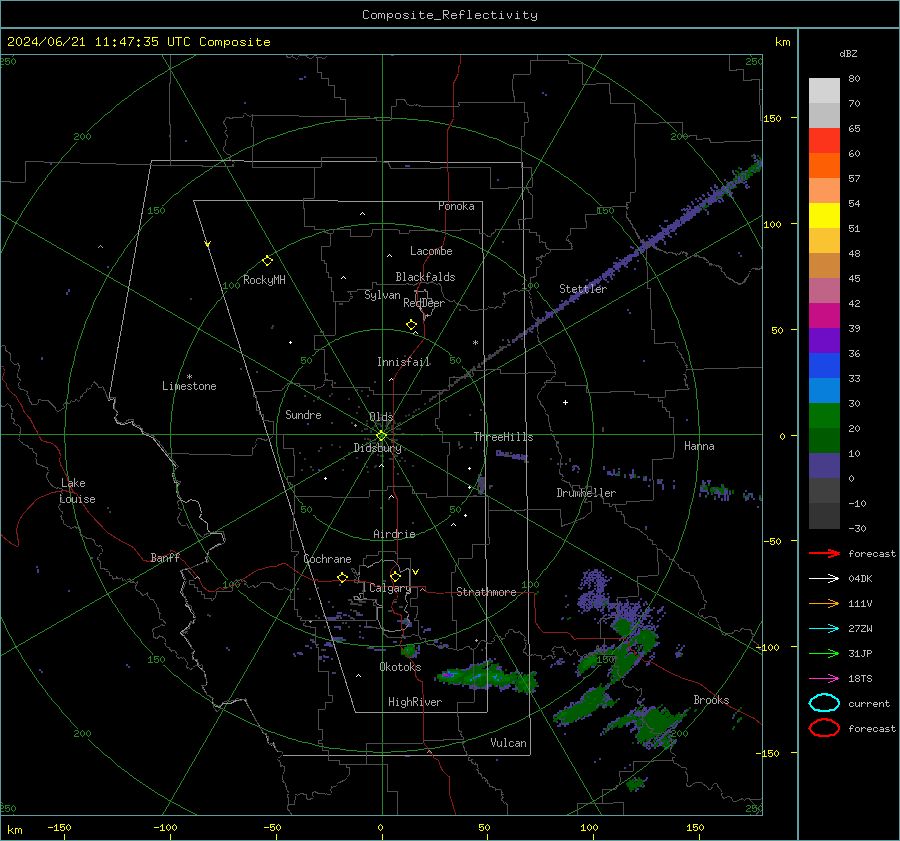This screenshot has width=900, height=841.
Task: Click the red forecast ellipse legend icon
Action: coord(824,728)
